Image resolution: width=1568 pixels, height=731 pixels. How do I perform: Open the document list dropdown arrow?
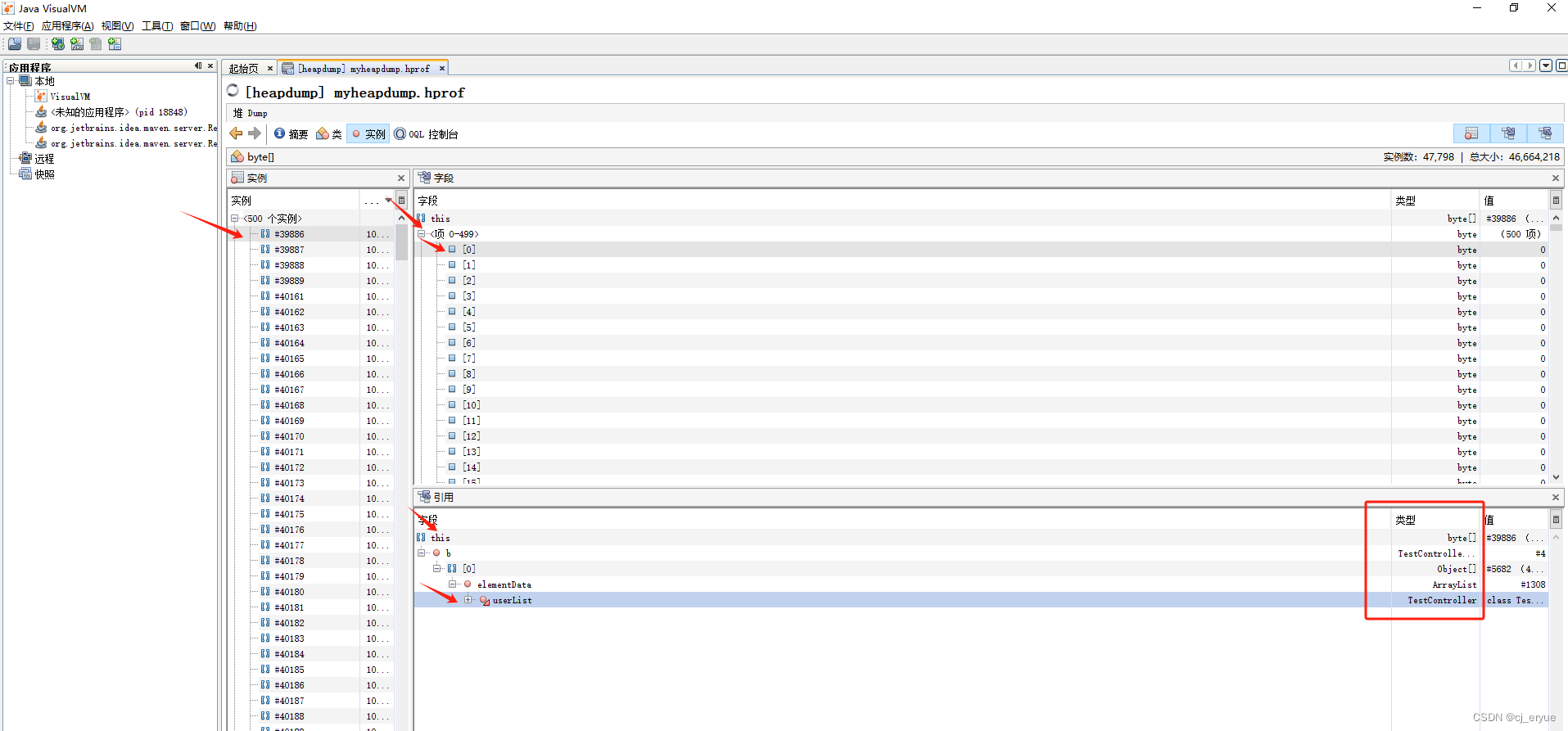[x=1546, y=65]
